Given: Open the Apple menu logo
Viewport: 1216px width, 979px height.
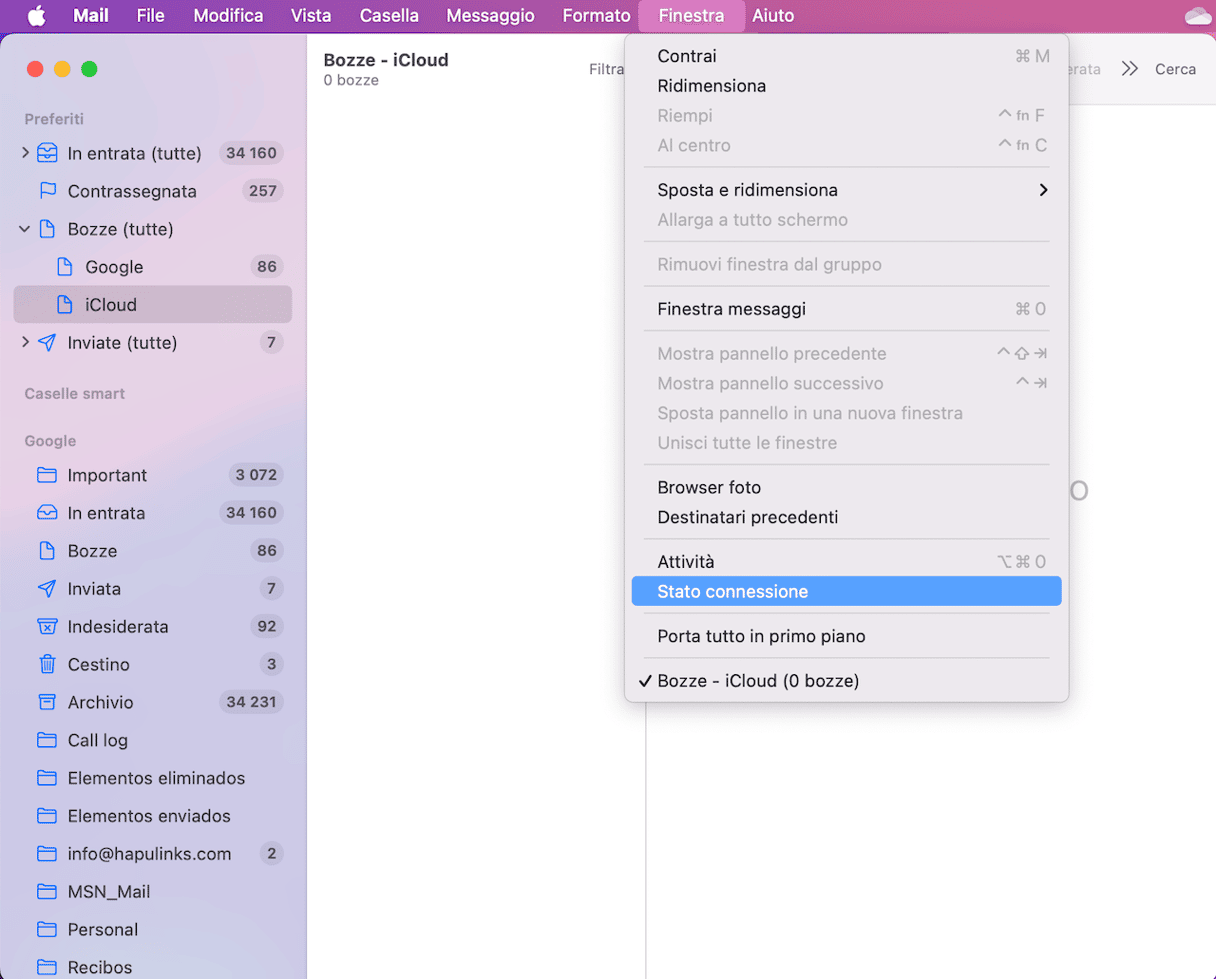Looking at the screenshot, I should click(36, 15).
